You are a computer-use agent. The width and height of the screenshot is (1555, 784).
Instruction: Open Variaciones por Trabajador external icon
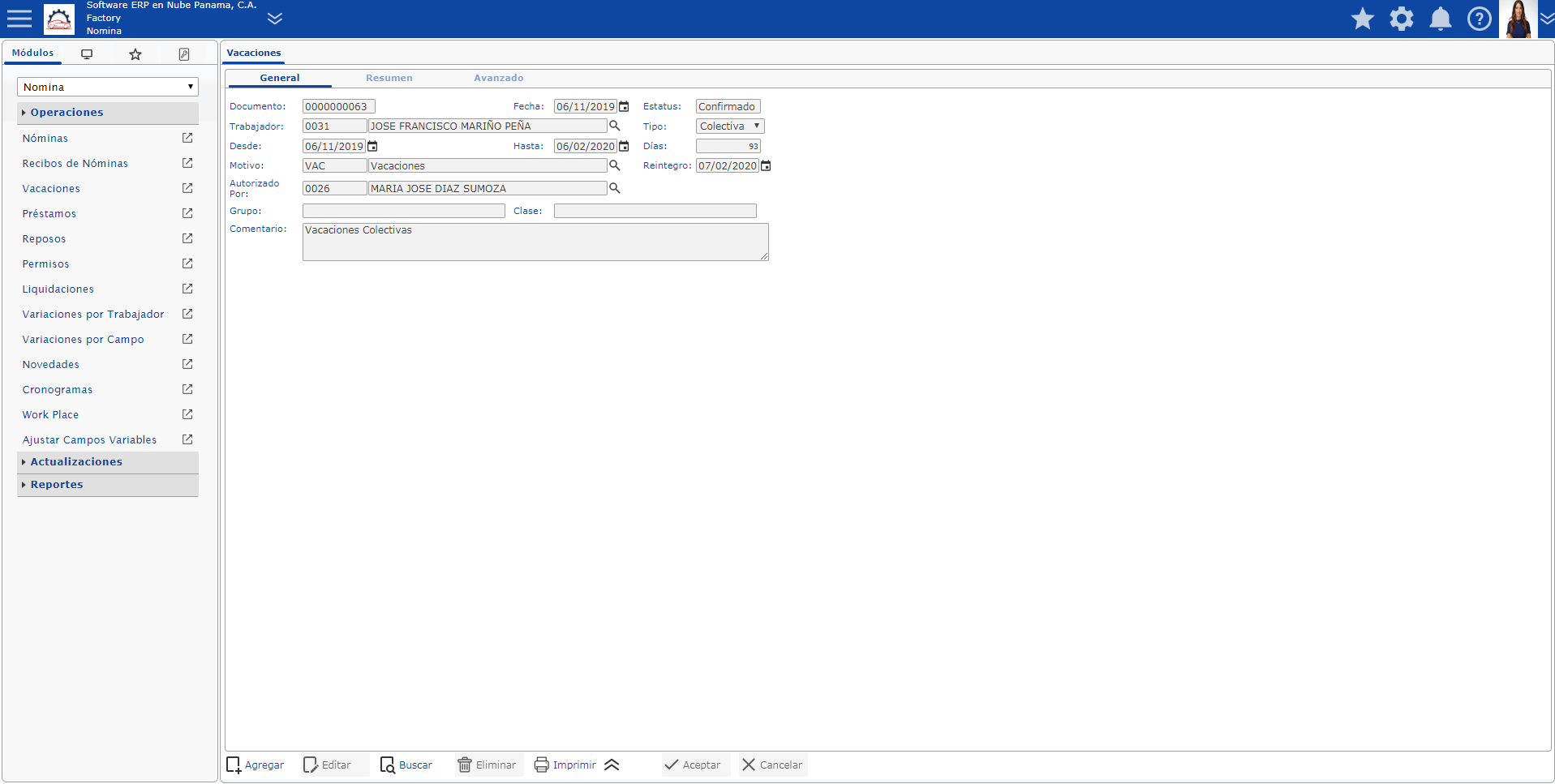click(187, 314)
